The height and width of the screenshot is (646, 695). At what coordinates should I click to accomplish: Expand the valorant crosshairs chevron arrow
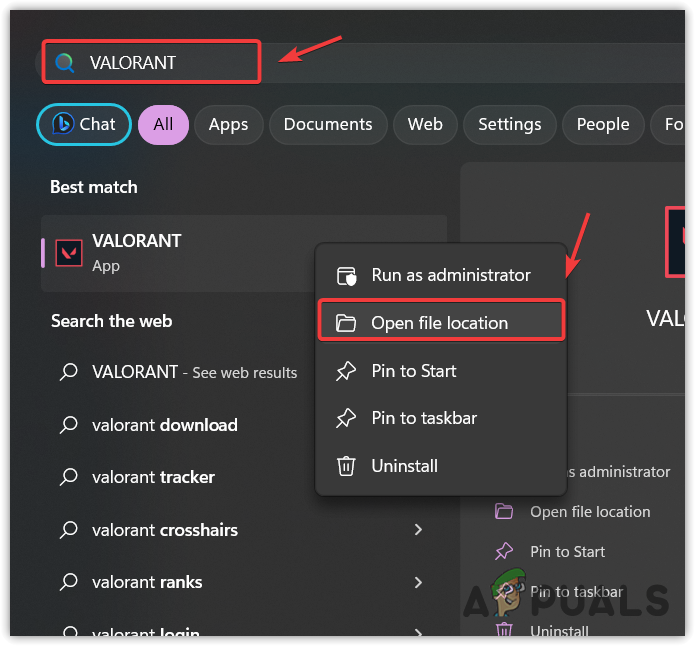[418, 529]
